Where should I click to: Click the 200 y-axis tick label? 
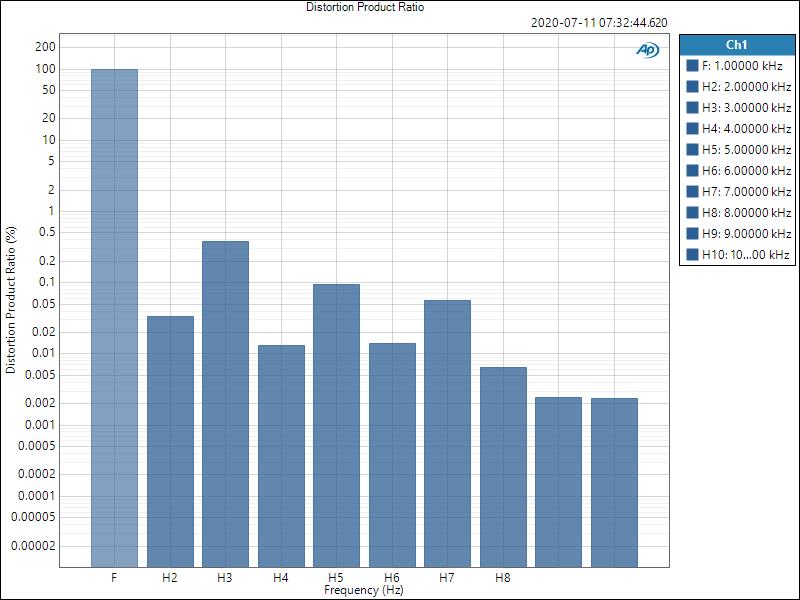click(x=45, y=47)
